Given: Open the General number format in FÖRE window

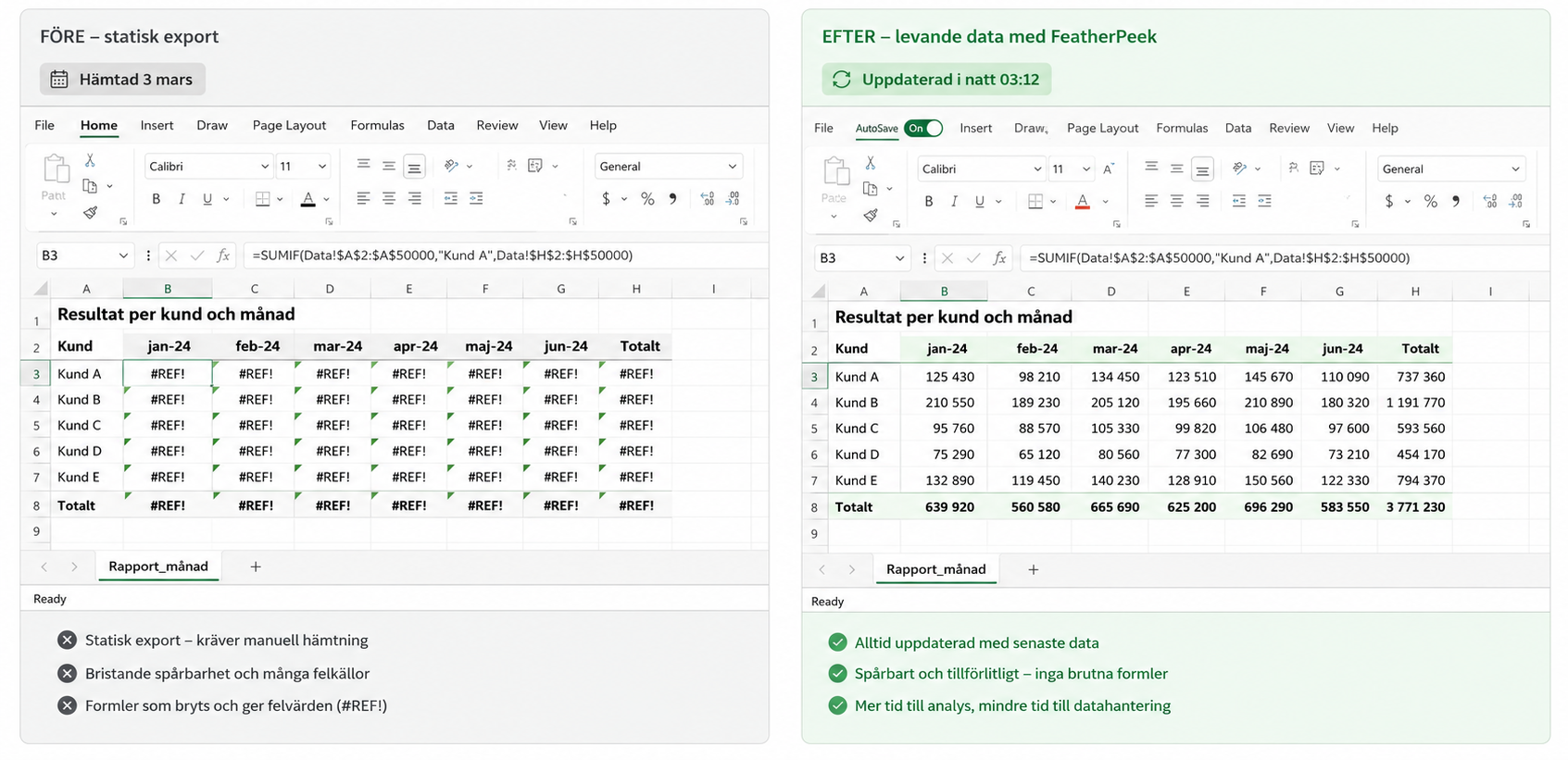Looking at the screenshot, I should 669,167.
